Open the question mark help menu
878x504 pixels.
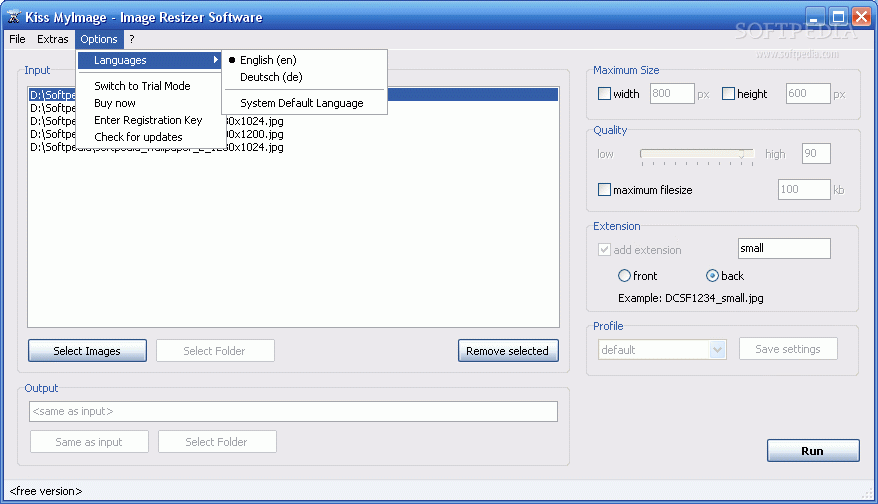[x=132, y=39]
